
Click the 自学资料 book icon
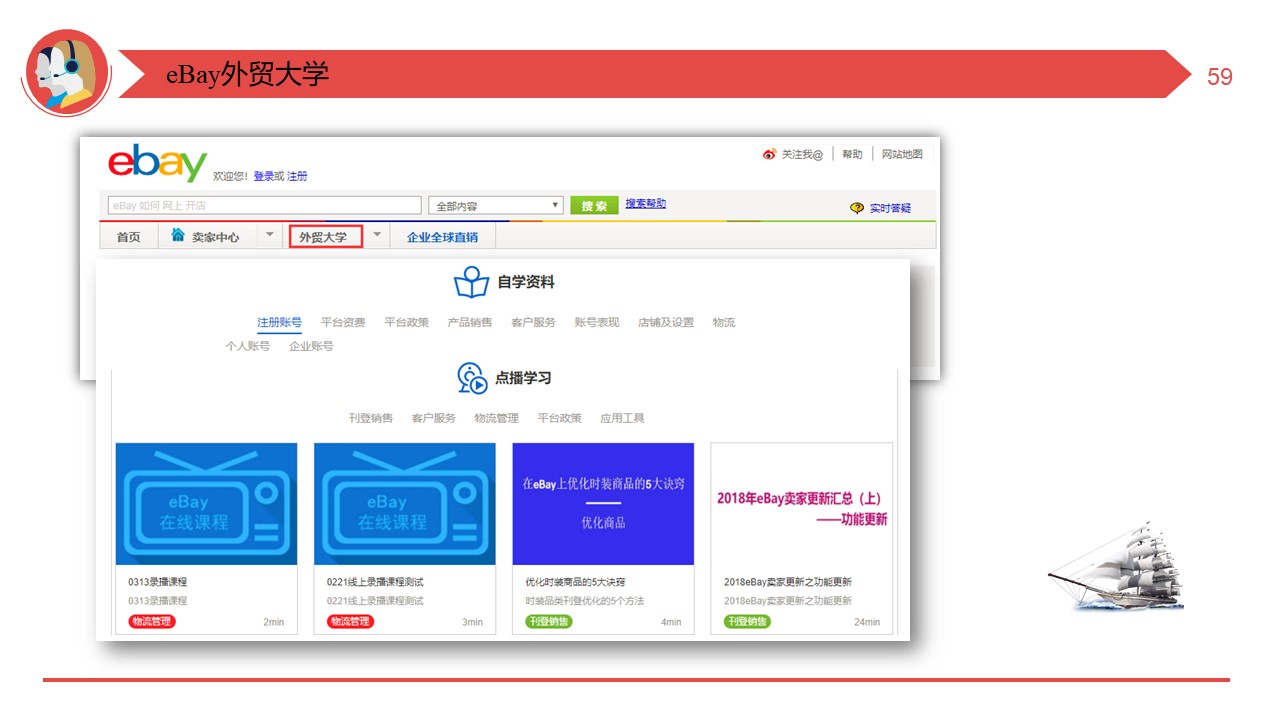[471, 282]
